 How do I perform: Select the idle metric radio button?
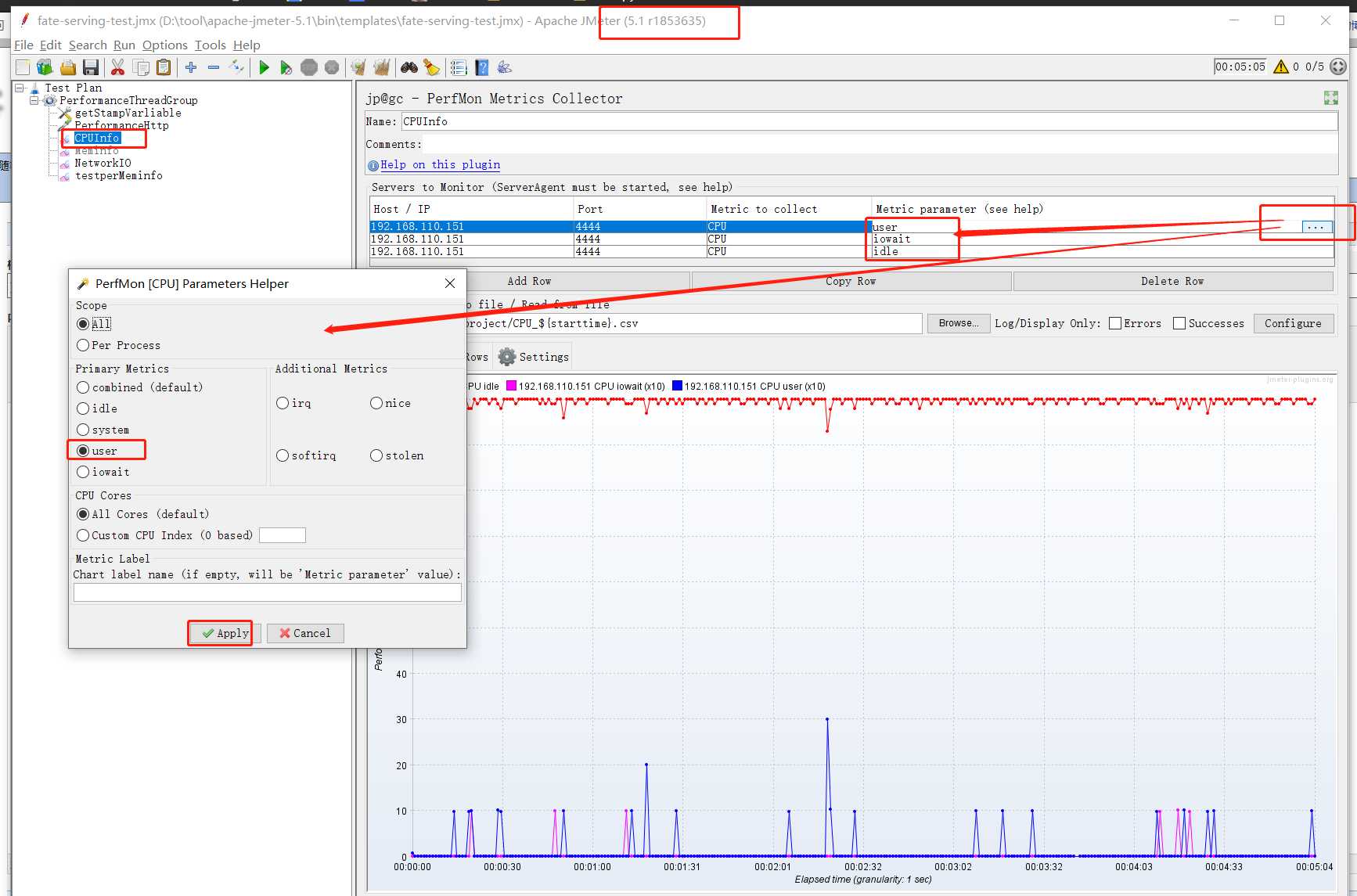point(83,408)
